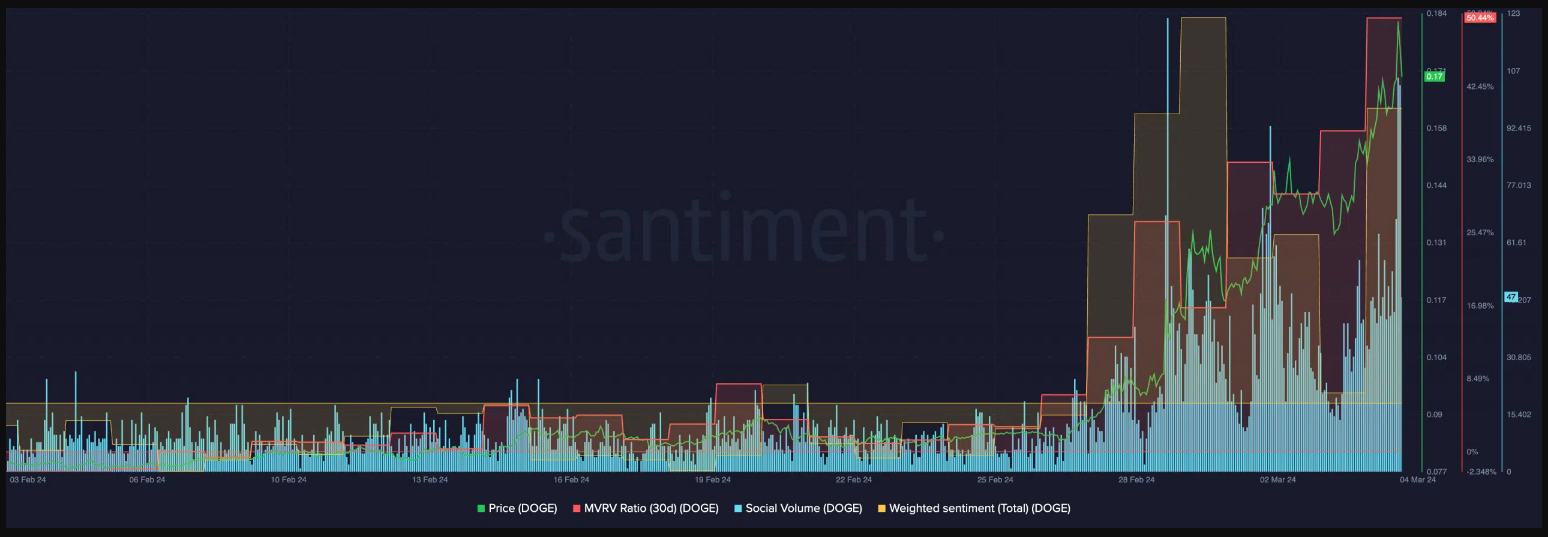Select the 16 Feb 24 date label
This screenshot has width=1548, height=537.
pos(571,480)
